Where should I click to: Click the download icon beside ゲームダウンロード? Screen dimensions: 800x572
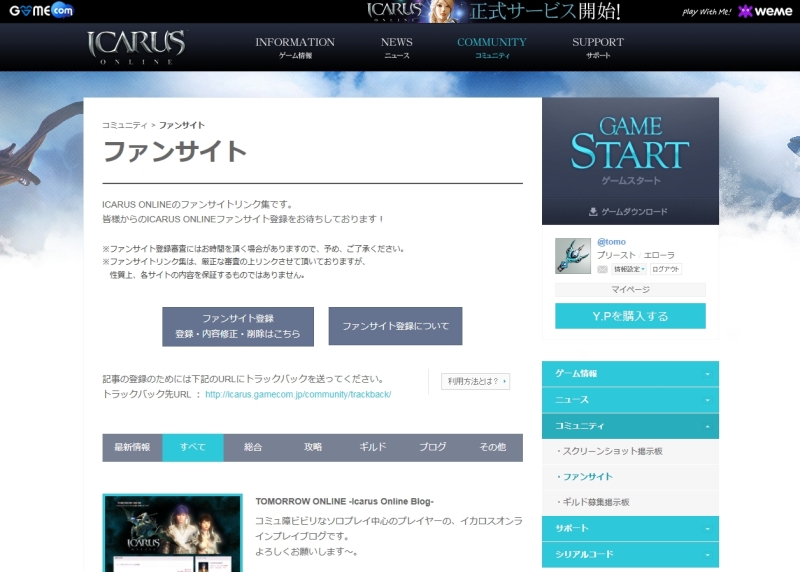[593, 212]
